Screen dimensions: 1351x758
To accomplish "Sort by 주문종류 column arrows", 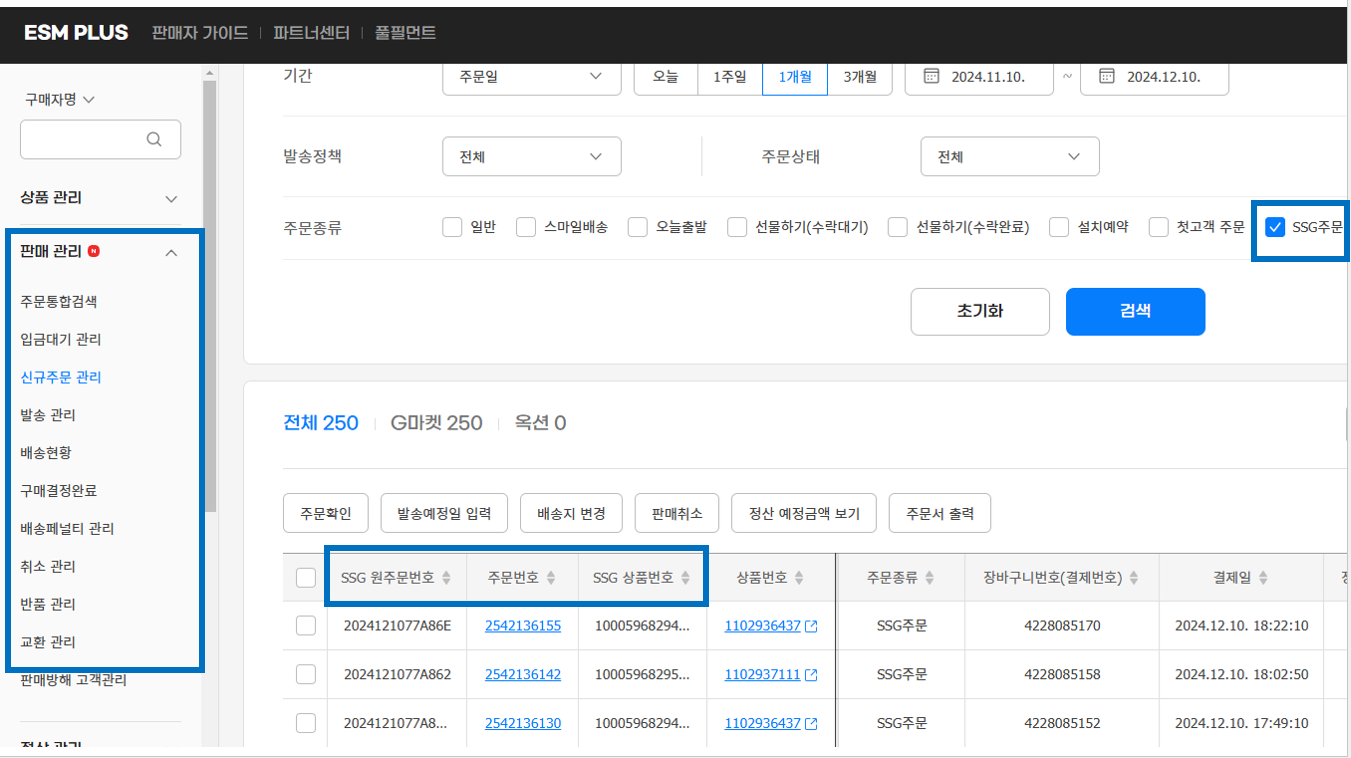I will click(x=929, y=578).
